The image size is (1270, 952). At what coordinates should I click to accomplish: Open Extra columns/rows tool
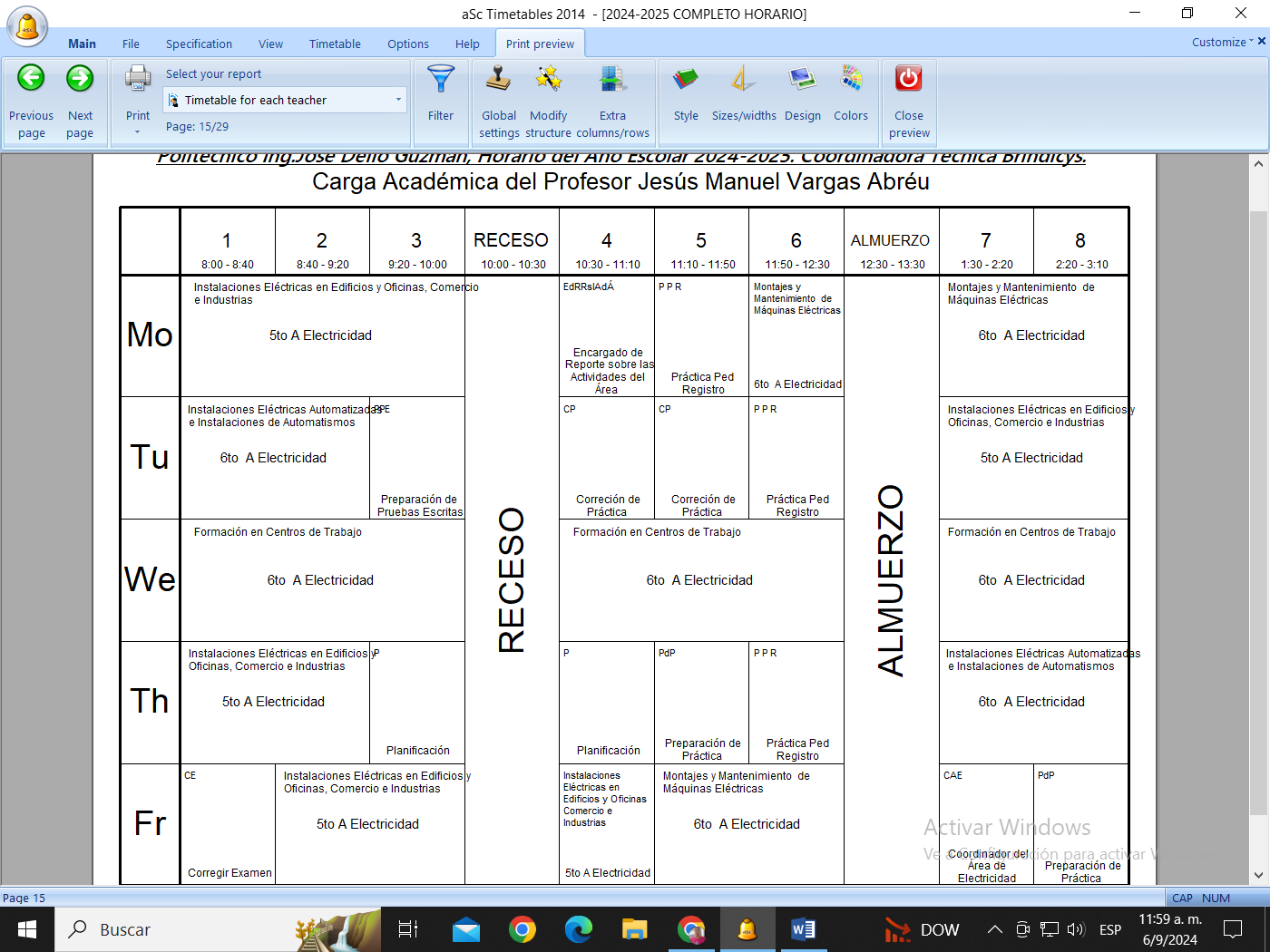(x=612, y=101)
